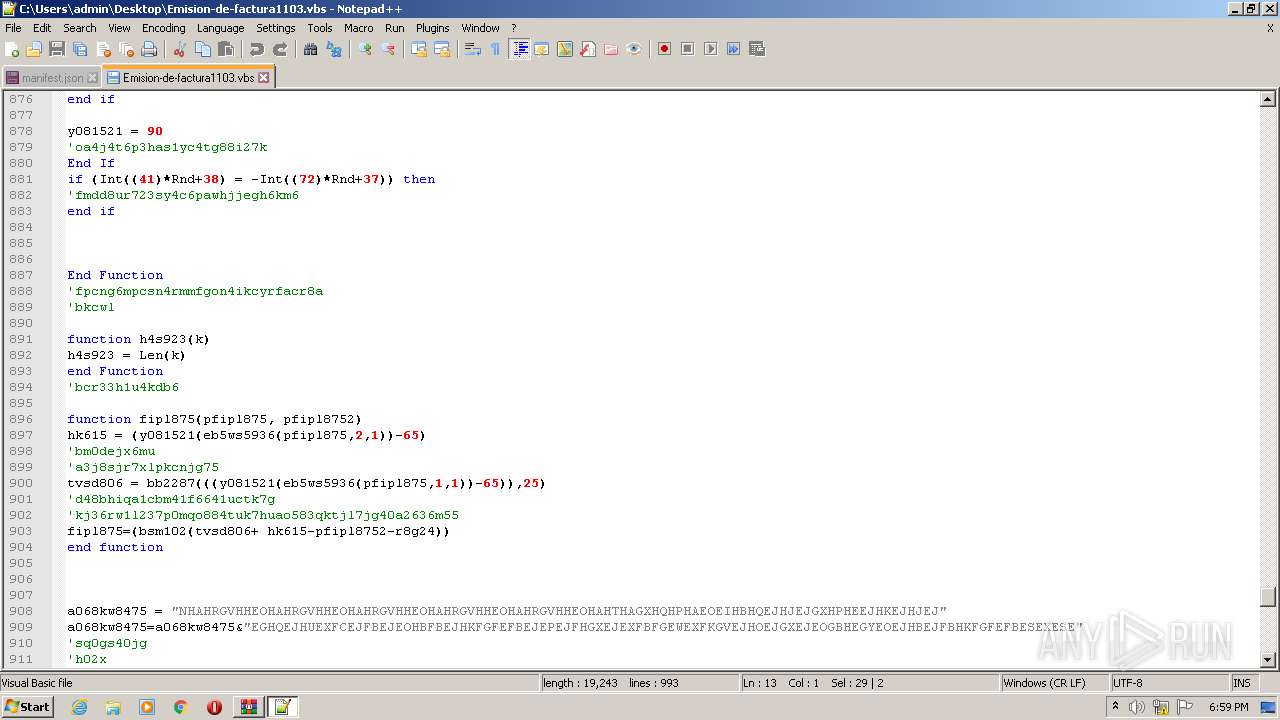Click the volume speaker tray icon
1280x720 pixels.
pos(1137,707)
